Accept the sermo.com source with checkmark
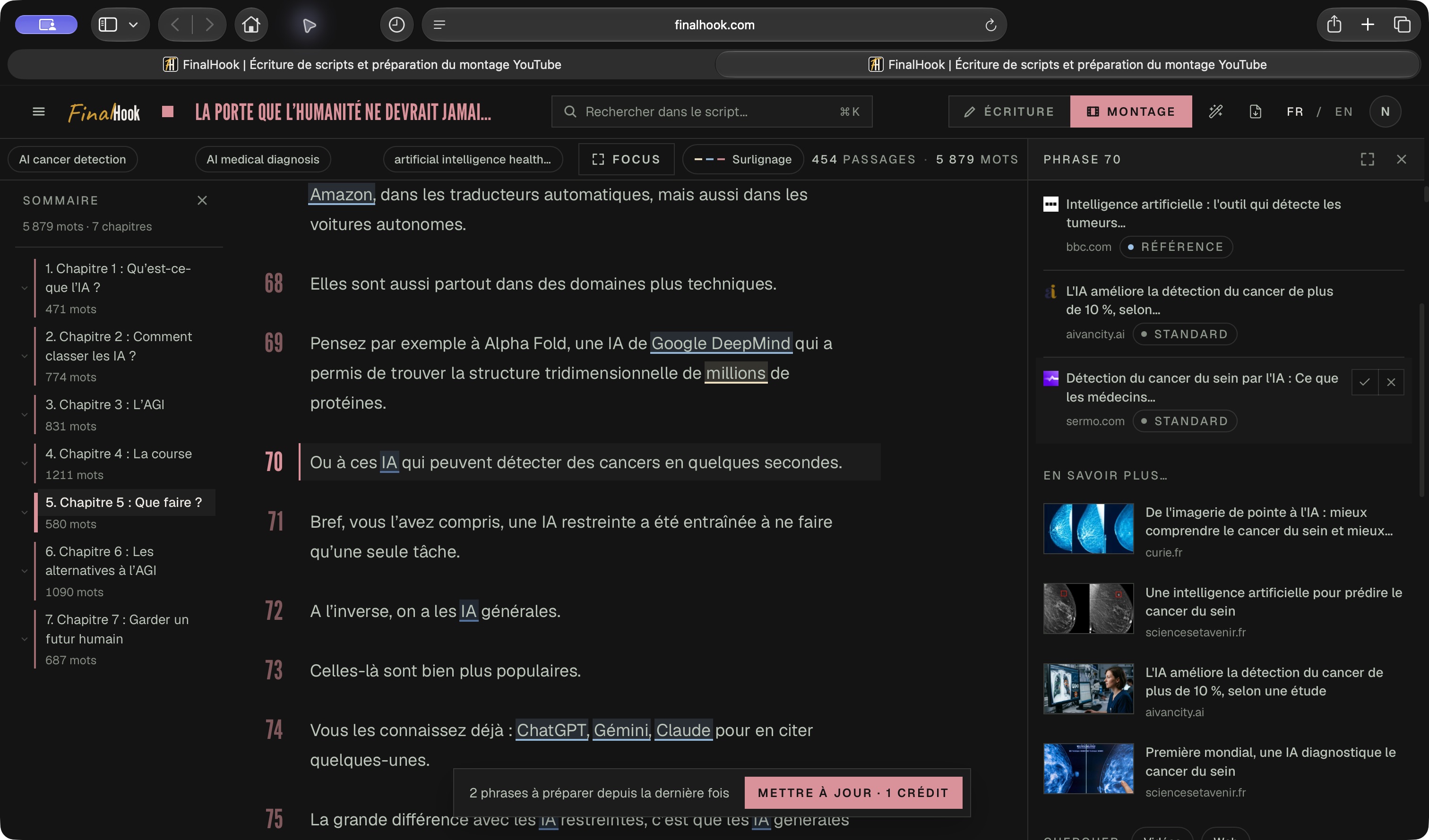This screenshot has height=840, width=1429. pos(1364,382)
